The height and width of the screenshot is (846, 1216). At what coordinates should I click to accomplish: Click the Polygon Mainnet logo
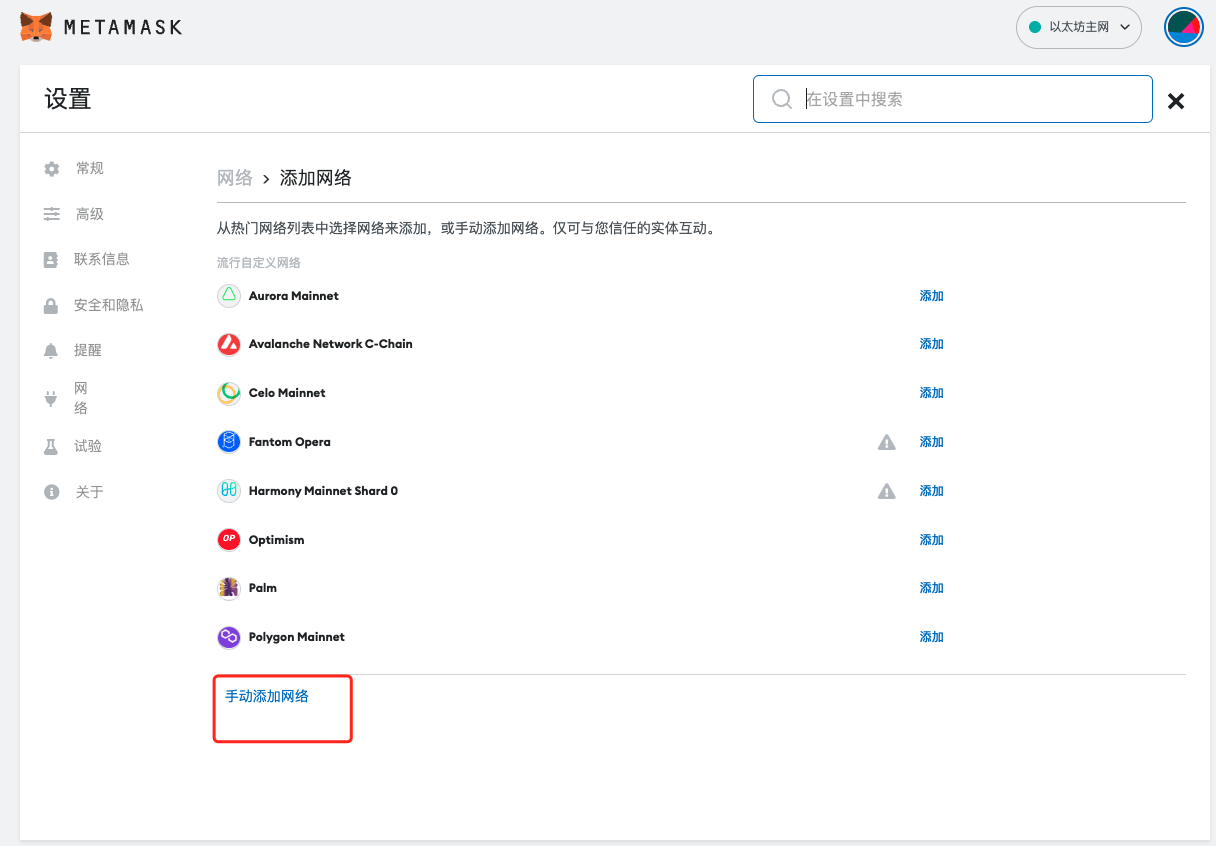tap(229, 637)
